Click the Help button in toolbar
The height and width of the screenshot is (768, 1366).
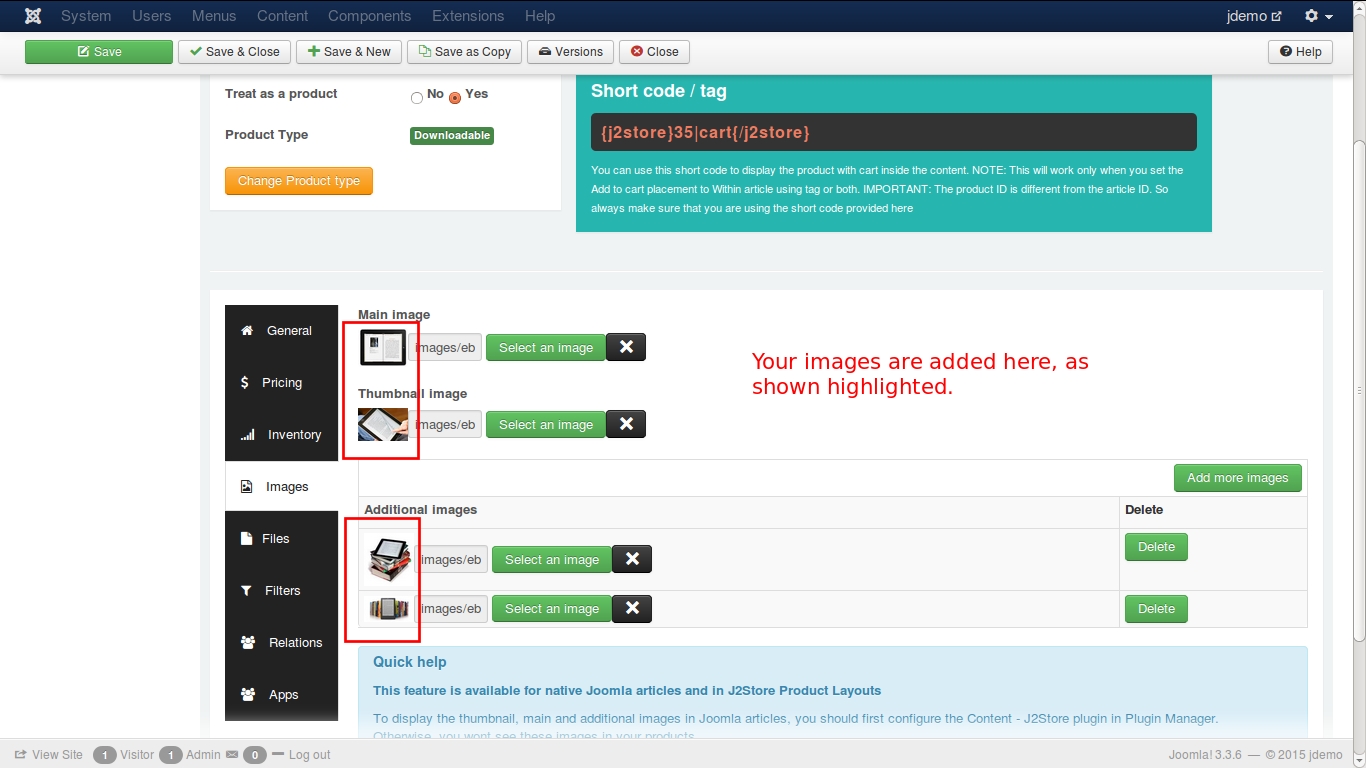(x=1300, y=52)
